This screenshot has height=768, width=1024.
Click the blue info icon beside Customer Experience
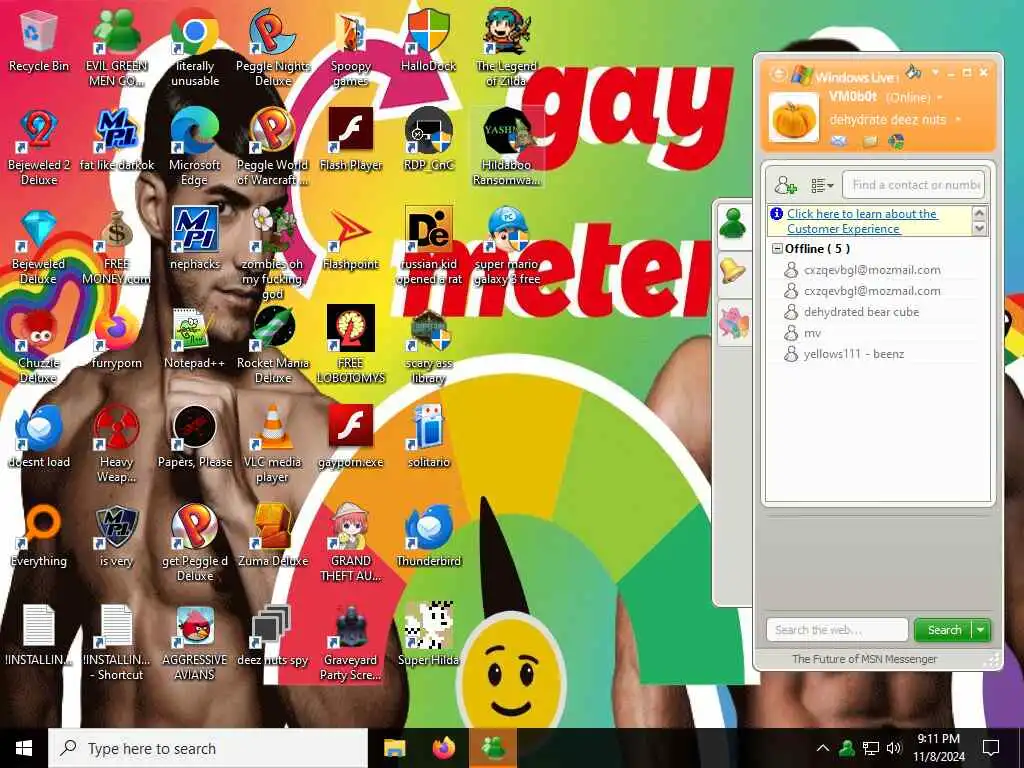pos(776,214)
